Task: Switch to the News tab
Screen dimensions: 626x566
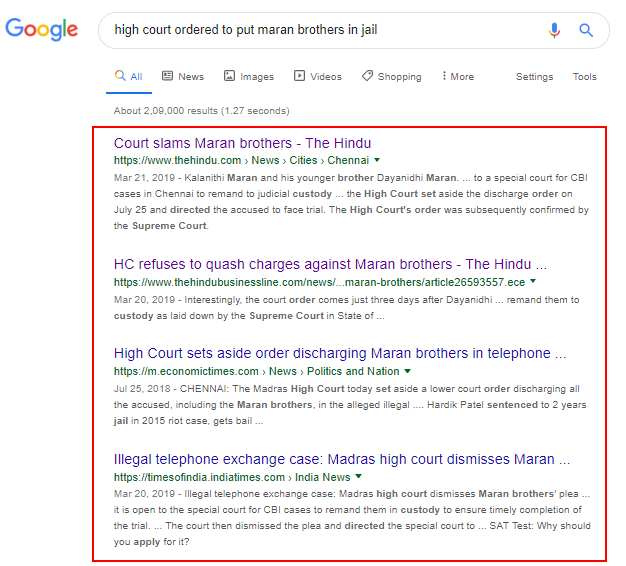Action: tap(183, 76)
